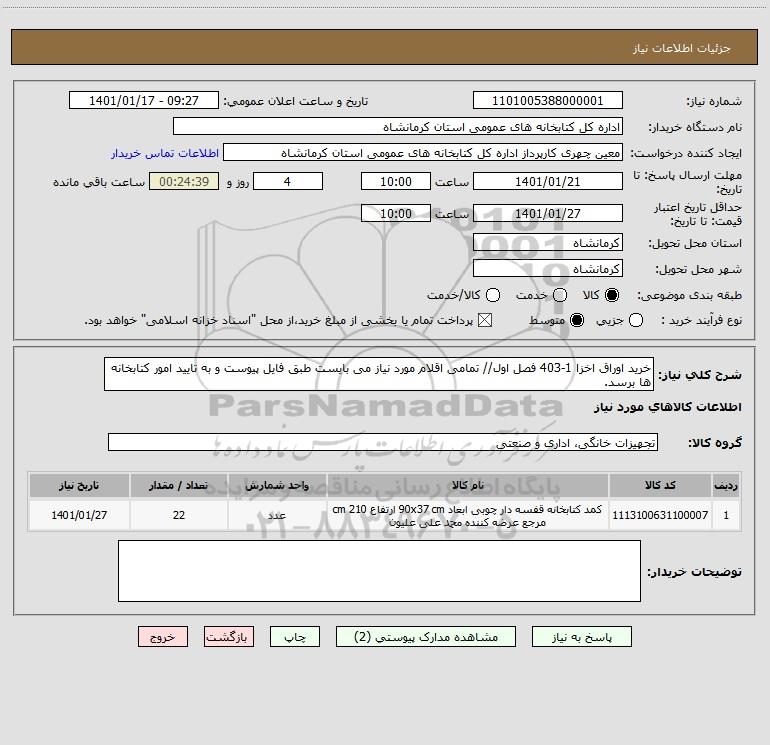Select the کالا/خدمت radio button
The height and width of the screenshot is (745, 770).
(493, 295)
